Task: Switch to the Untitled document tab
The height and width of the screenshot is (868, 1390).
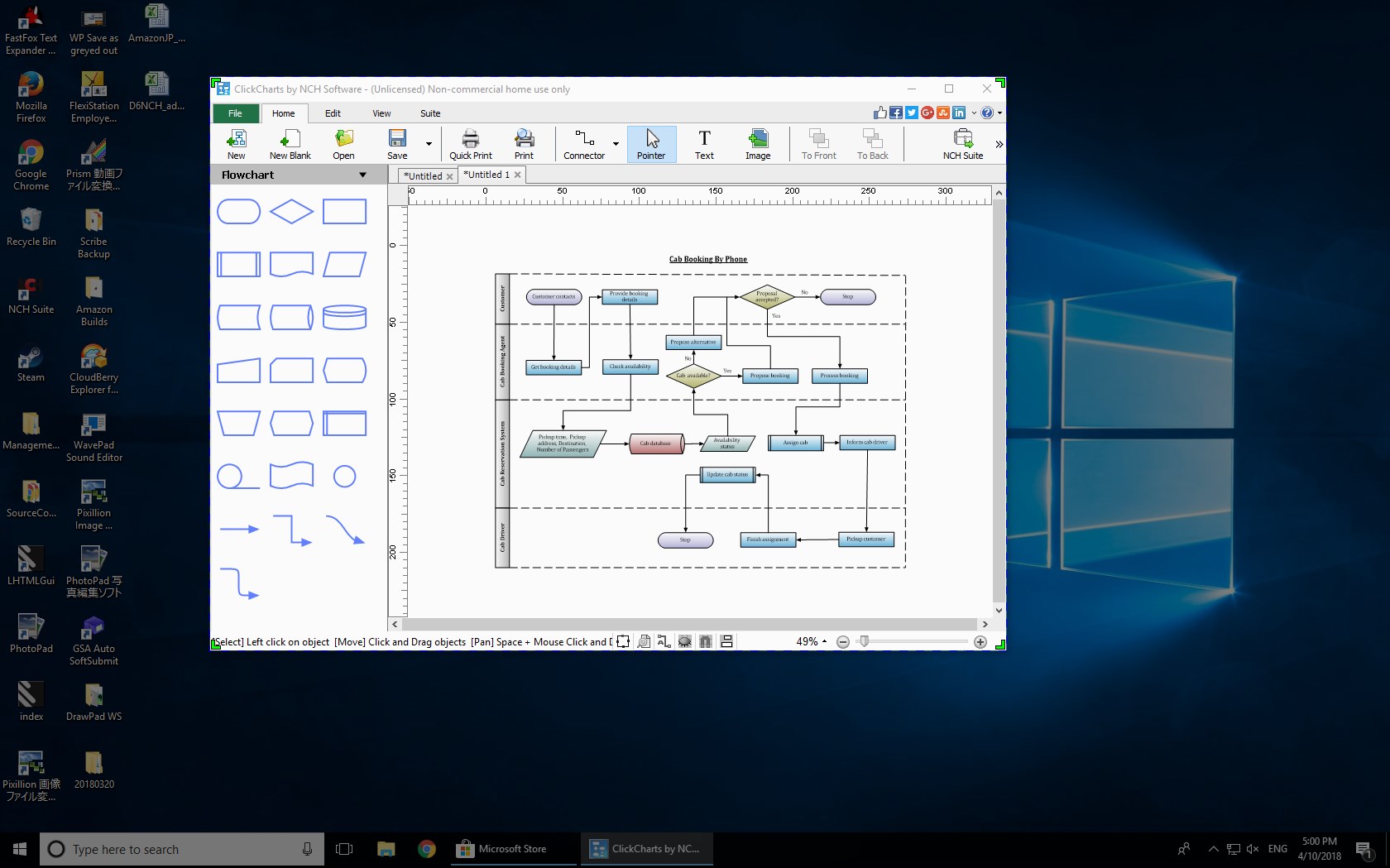Action: coord(423,175)
